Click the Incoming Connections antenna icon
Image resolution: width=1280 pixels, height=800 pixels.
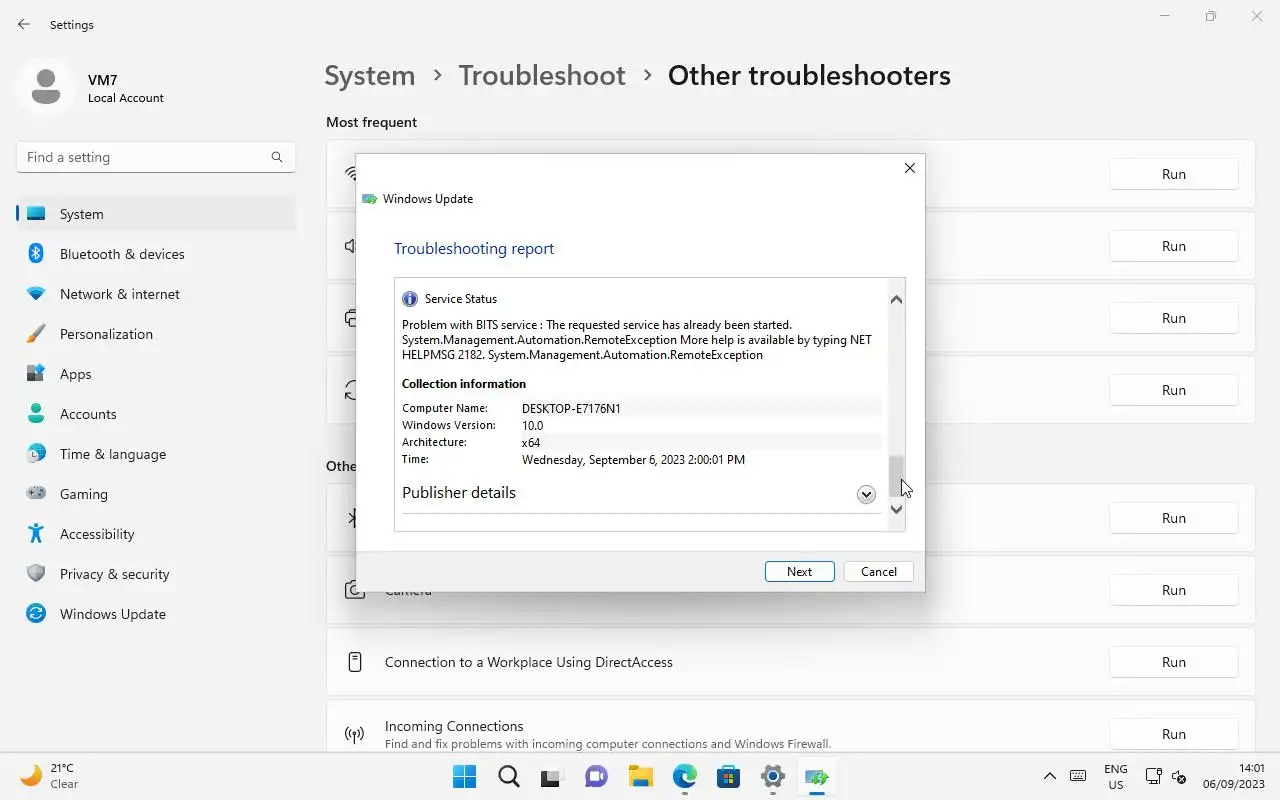click(354, 735)
